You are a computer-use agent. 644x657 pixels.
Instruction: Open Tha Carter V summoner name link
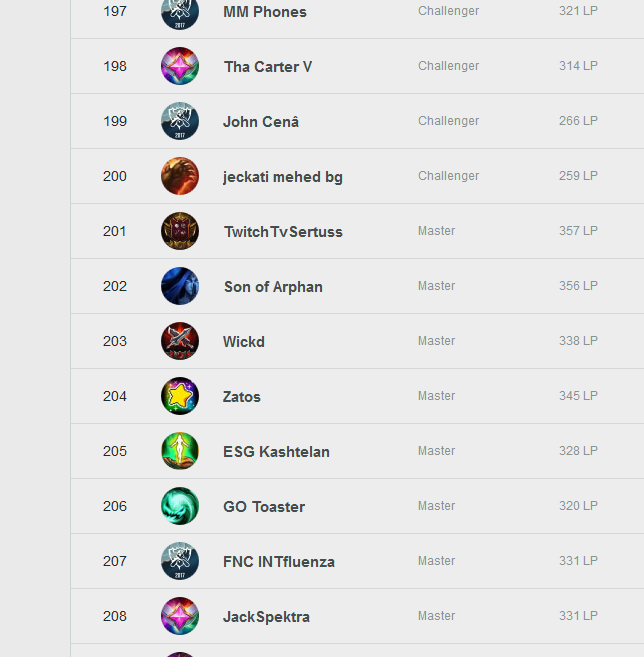point(268,67)
